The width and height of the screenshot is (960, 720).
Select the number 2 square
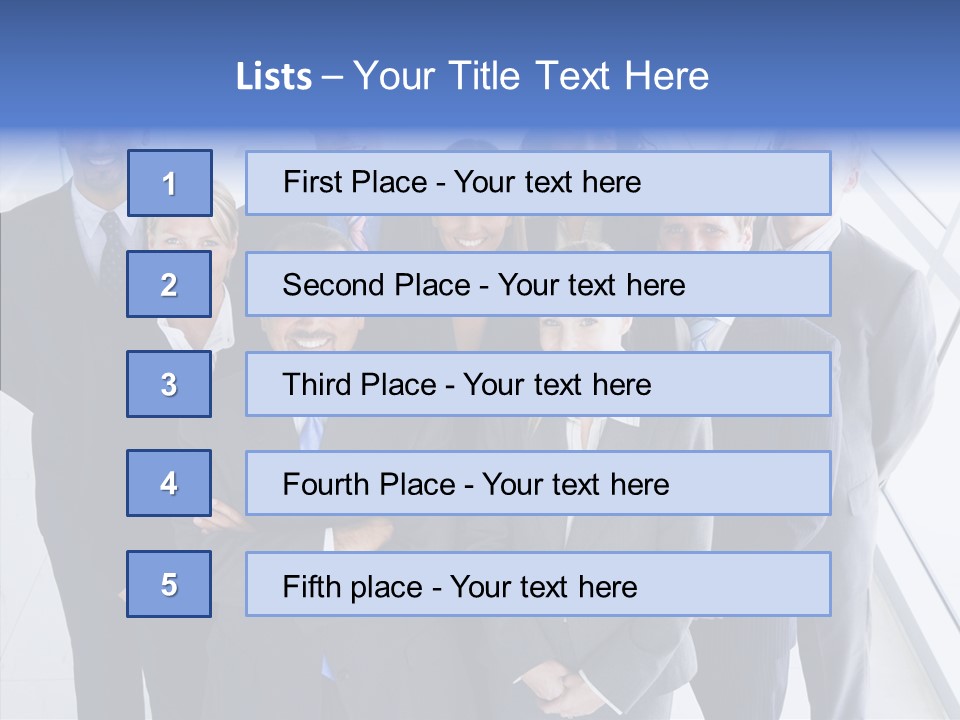(169, 284)
